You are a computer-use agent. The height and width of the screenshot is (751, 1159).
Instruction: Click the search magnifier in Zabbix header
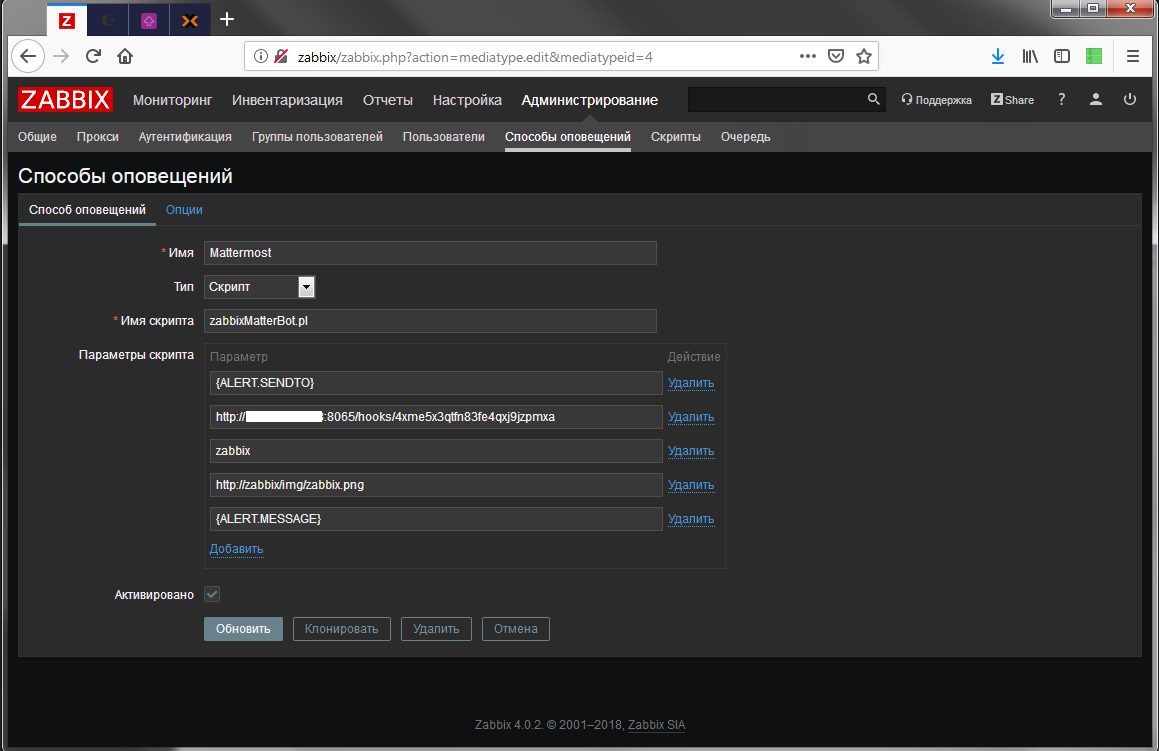[874, 99]
